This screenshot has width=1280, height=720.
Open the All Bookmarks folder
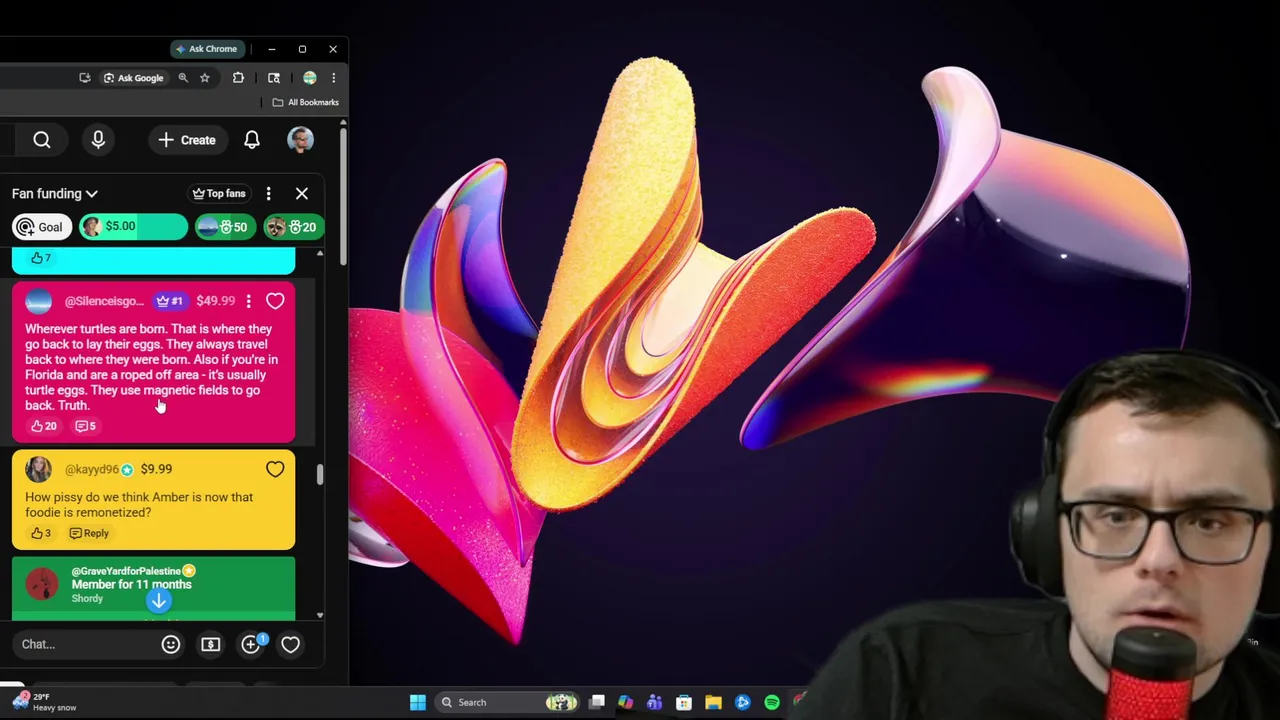pos(305,102)
